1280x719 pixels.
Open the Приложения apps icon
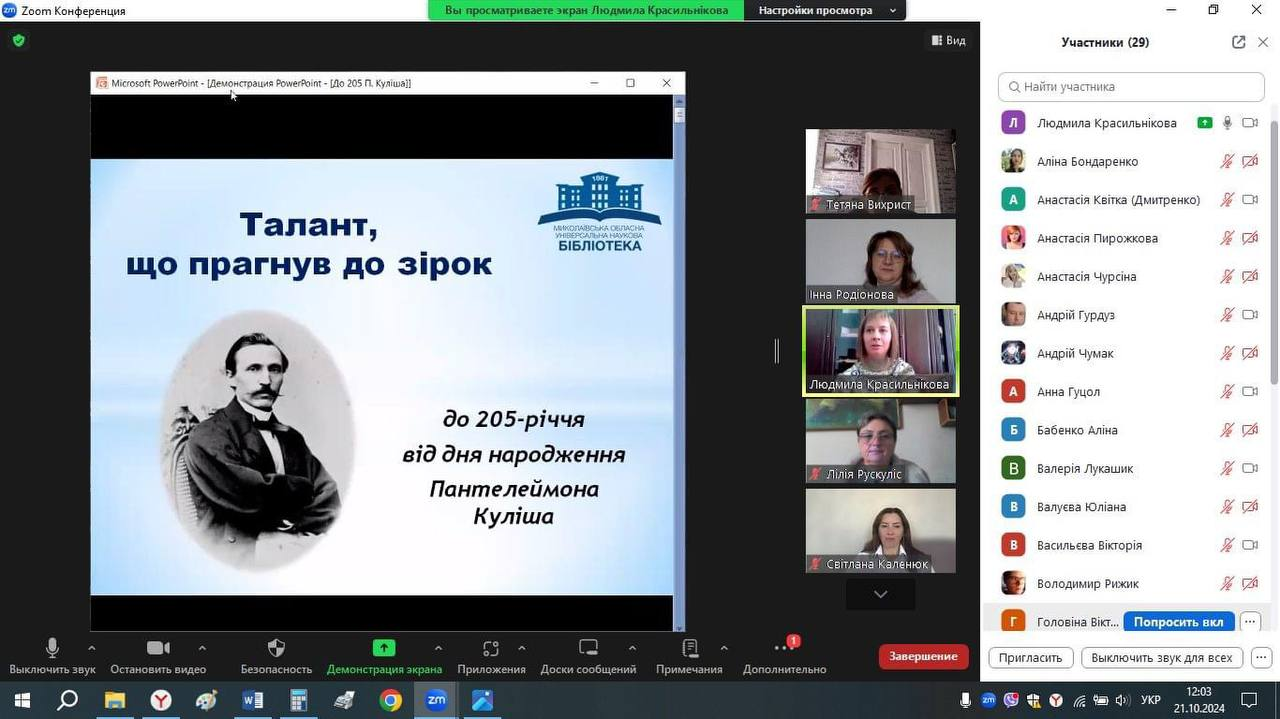pyautogui.click(x=490, y=649)
